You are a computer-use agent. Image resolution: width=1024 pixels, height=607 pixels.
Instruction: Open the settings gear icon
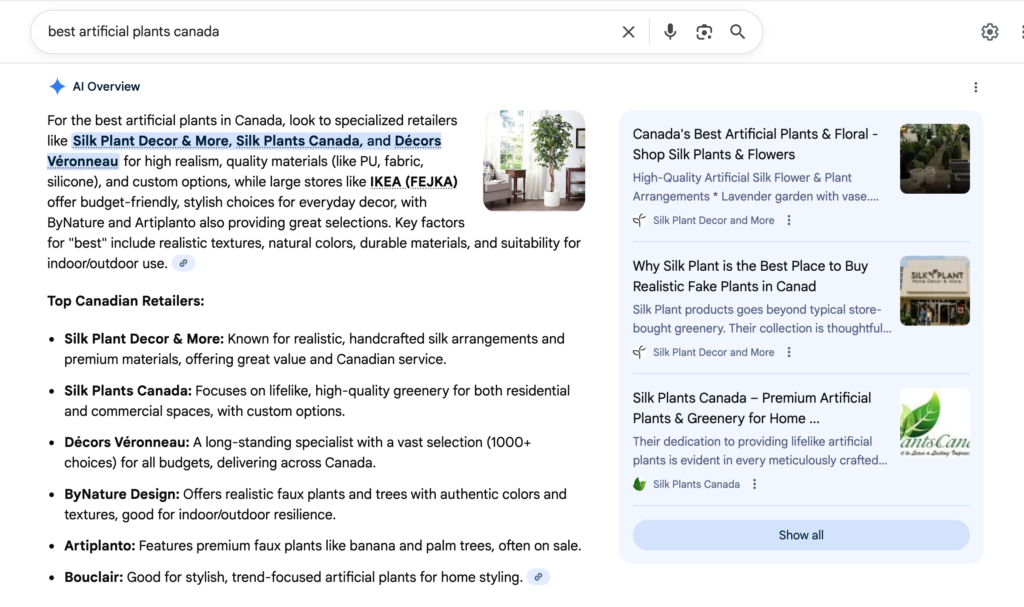click(x=989, y=32)
